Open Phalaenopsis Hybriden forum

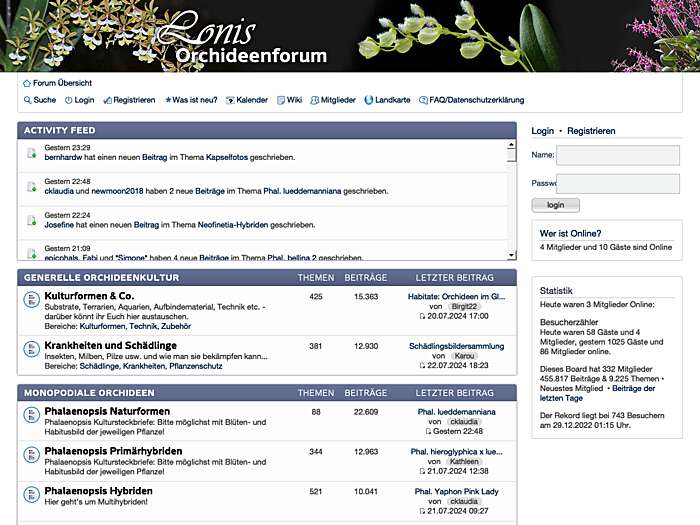tap(98, 491)
